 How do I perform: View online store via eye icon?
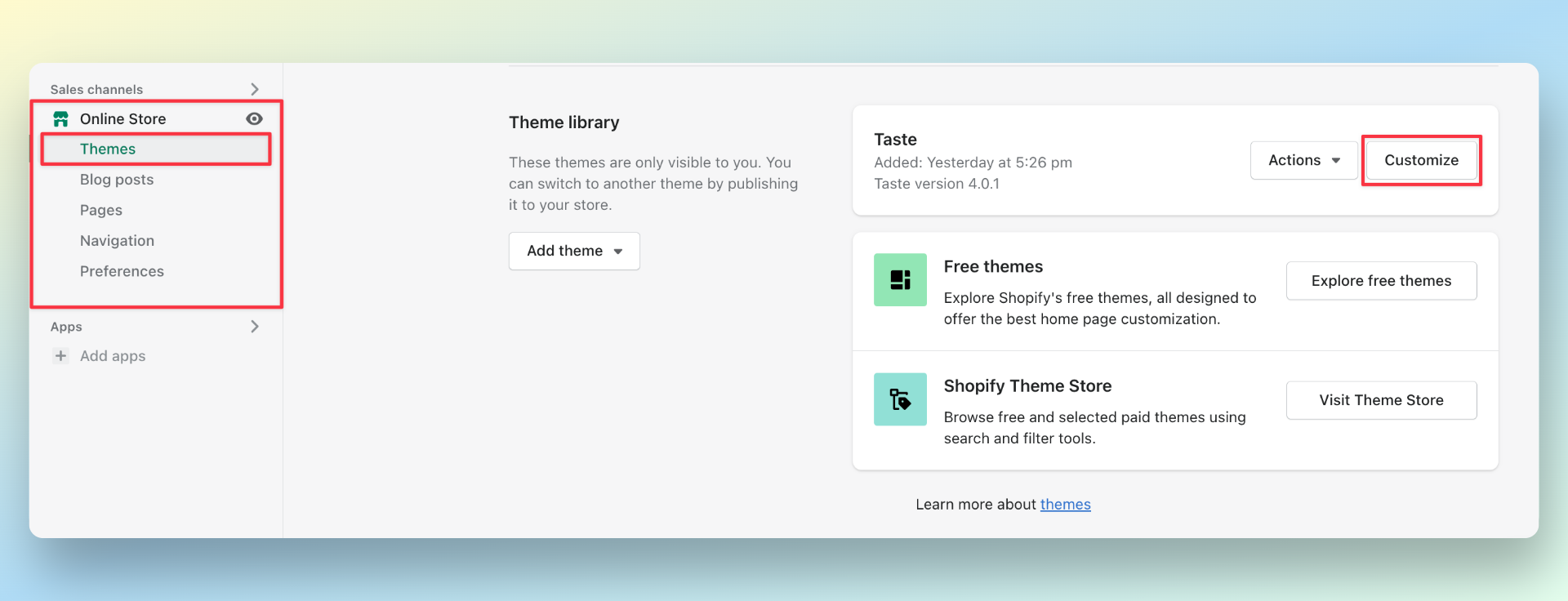[254, 119]
